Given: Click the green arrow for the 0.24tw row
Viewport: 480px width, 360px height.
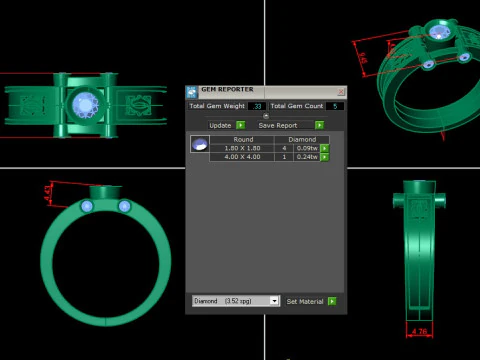Looking at the screenshot, I should pyautogui.click(x=324, y=157).
